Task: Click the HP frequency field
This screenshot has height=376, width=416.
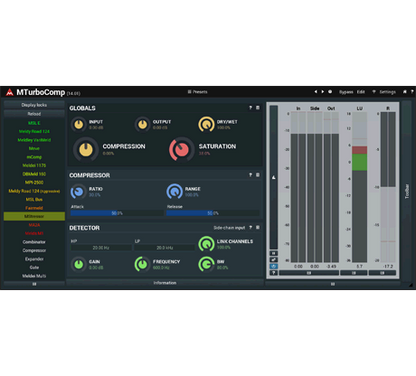Action: [x=101, y=248]
